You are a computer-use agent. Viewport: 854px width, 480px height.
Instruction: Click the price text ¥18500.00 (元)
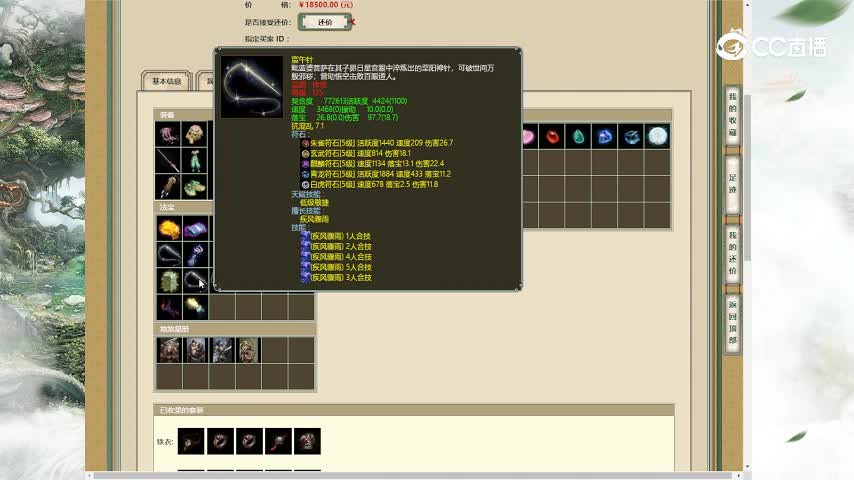pyautogui.click(x=326, y=4)
